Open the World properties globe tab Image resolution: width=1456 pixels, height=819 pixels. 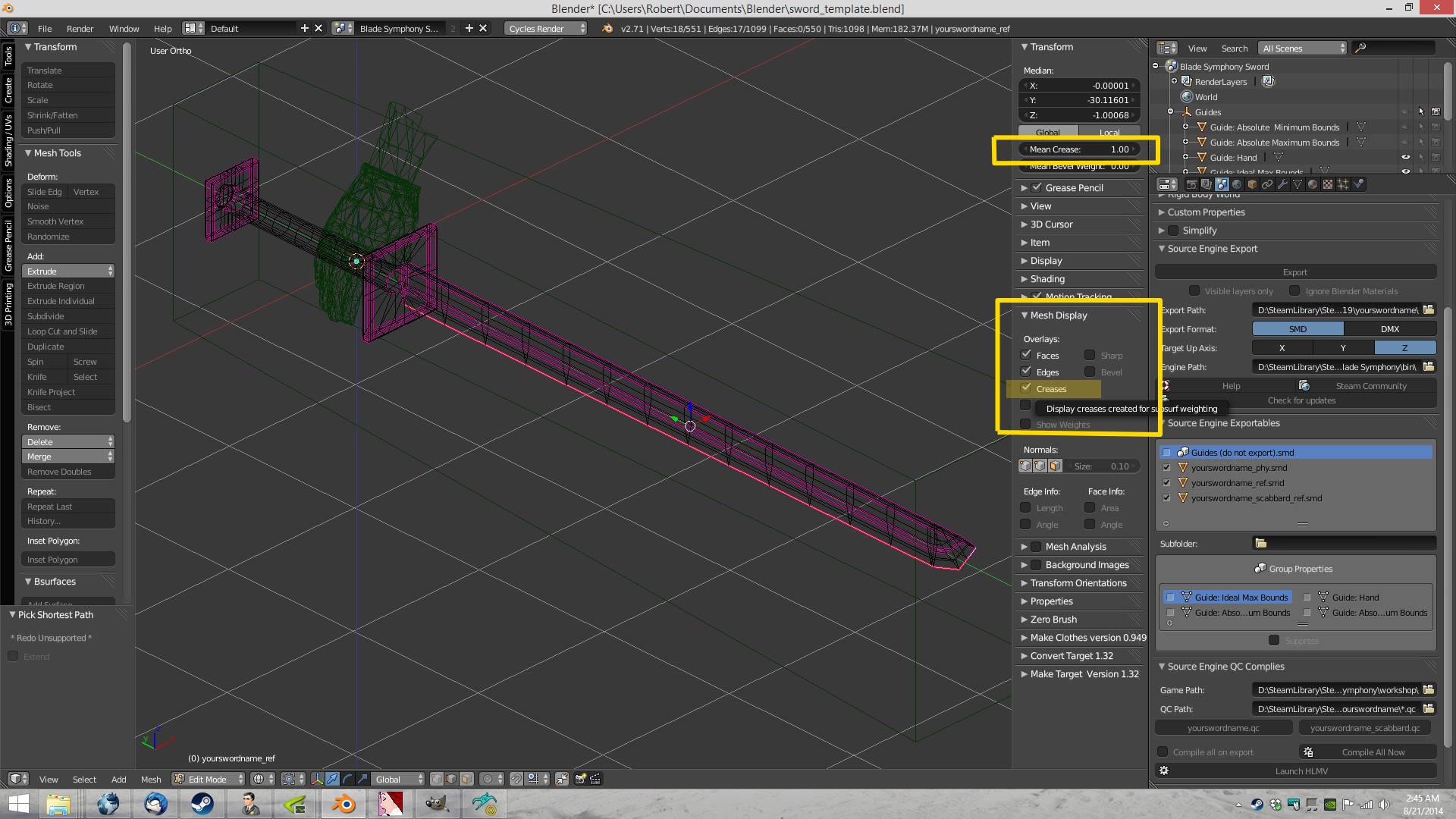1237,184
